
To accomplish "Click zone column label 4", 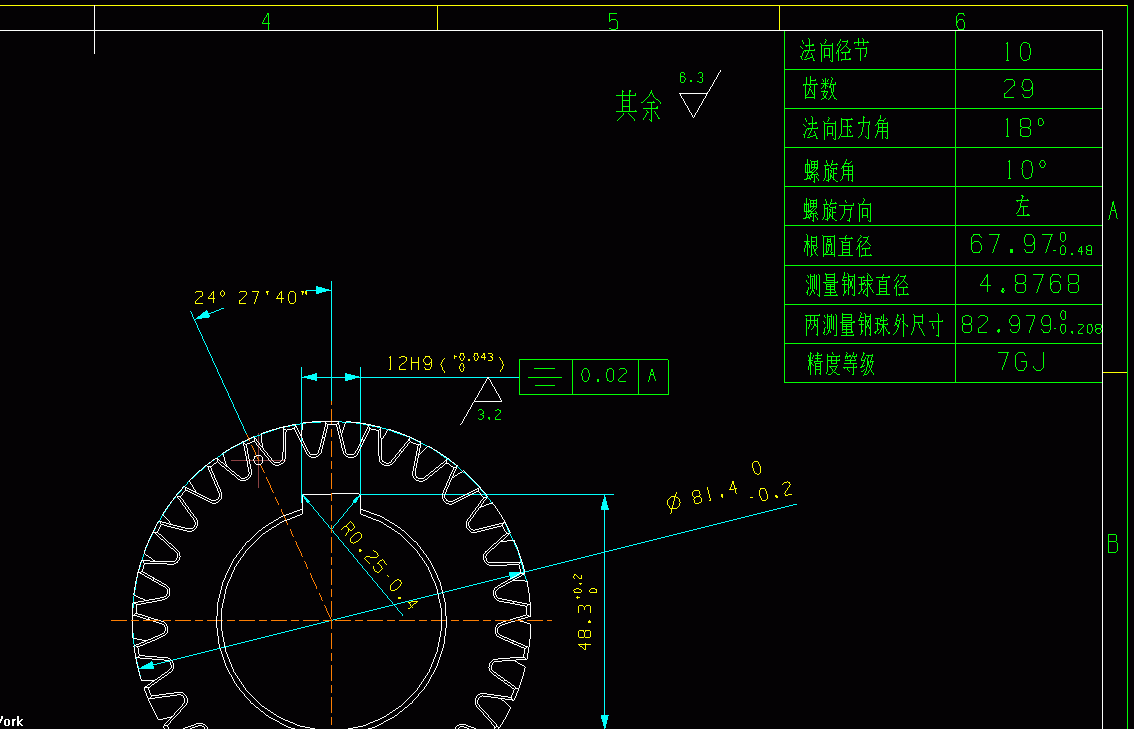I will tap(266, 21).
